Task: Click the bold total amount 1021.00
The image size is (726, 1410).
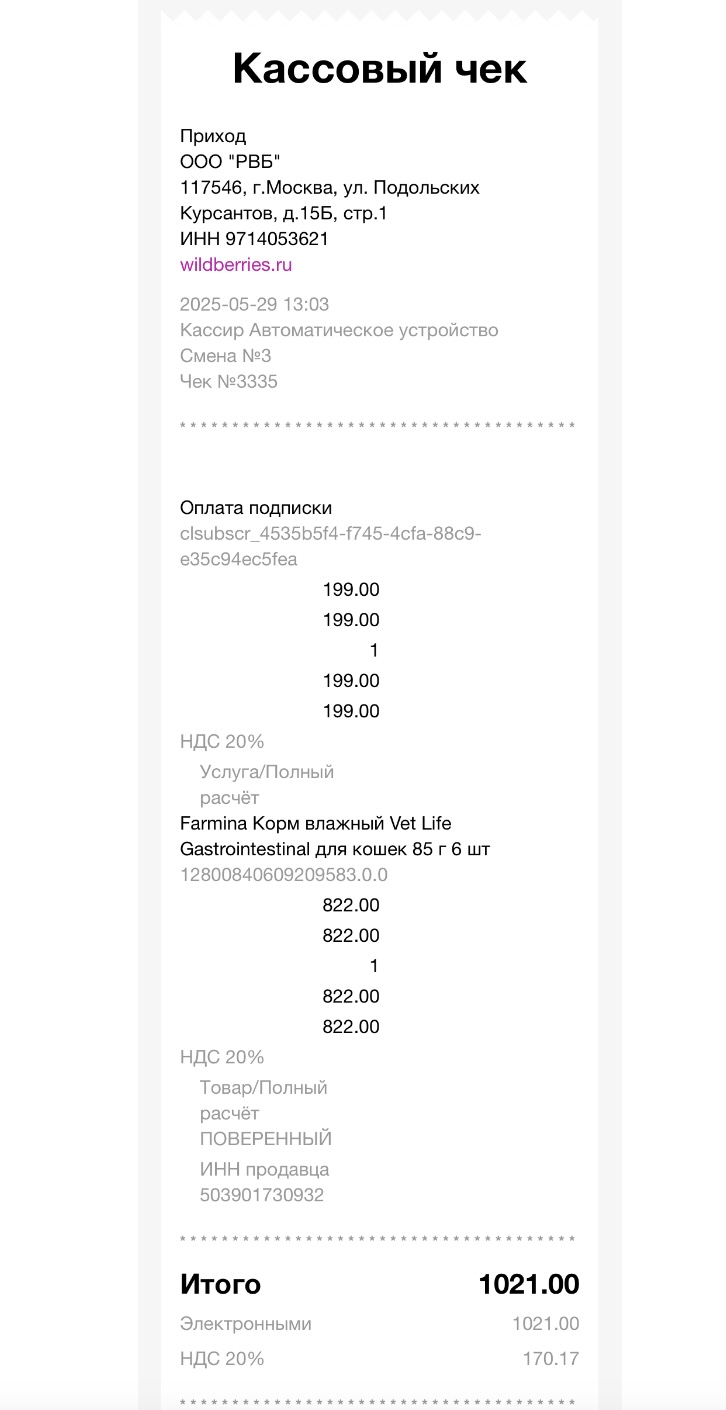Action: 529,1285
